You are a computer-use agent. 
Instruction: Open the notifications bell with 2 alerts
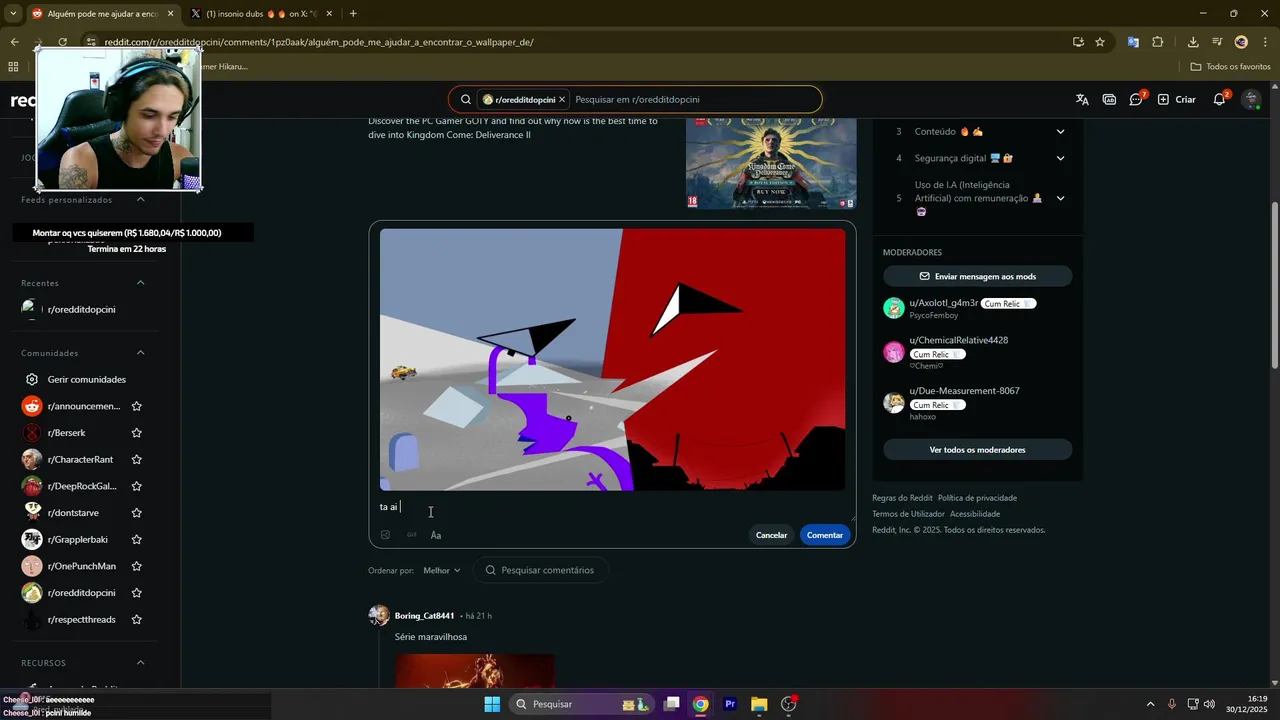(x=1220, y=99)
